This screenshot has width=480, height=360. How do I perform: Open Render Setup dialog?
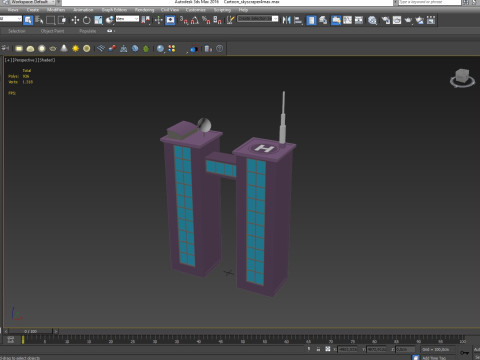point(386,20)
